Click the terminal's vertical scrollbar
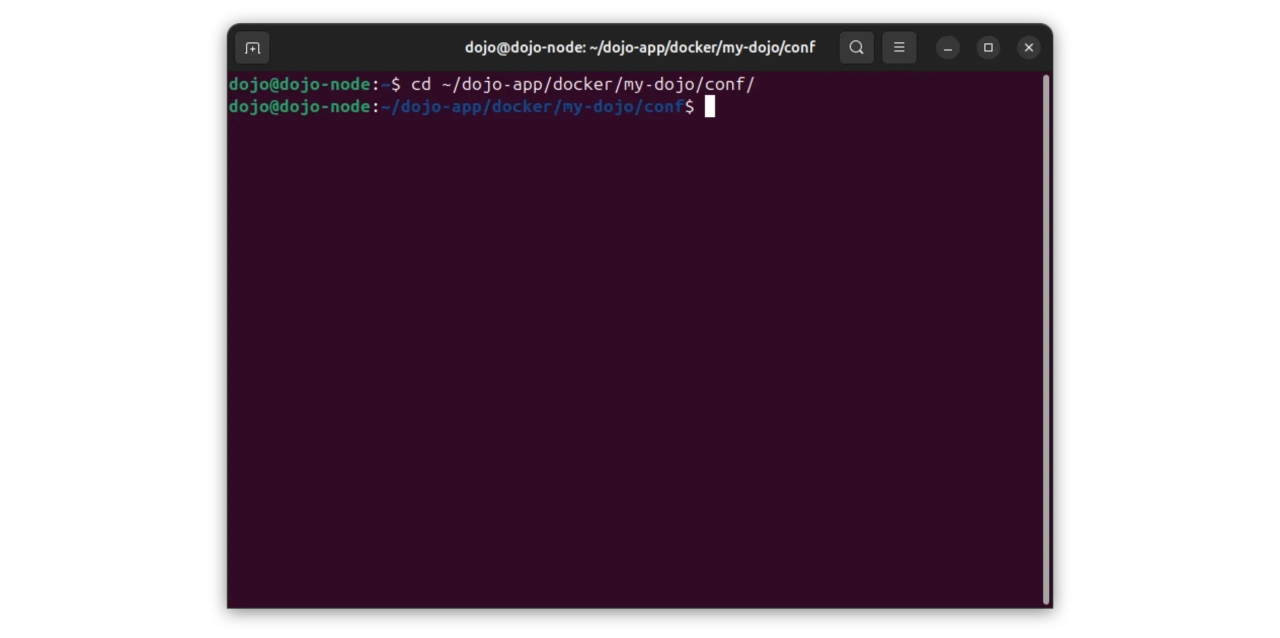Screen dimensions: 1280x638 click(1046, 340)
